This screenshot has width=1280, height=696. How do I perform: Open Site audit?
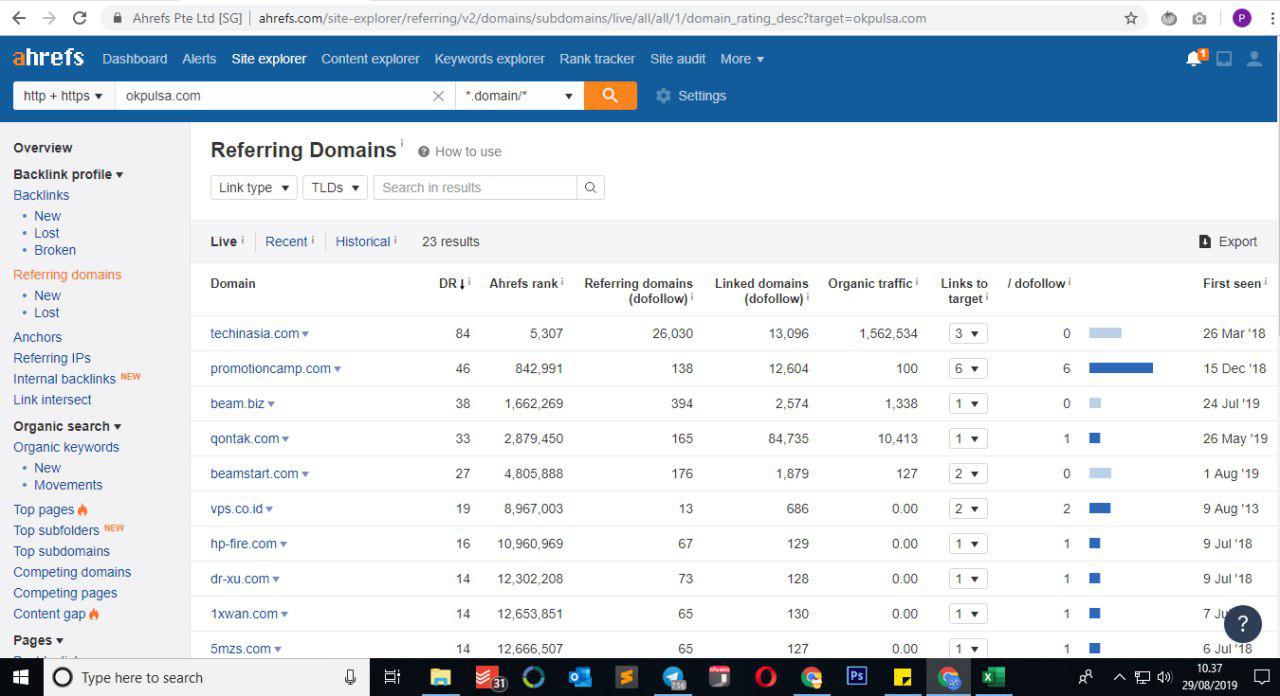pos(678,59)
